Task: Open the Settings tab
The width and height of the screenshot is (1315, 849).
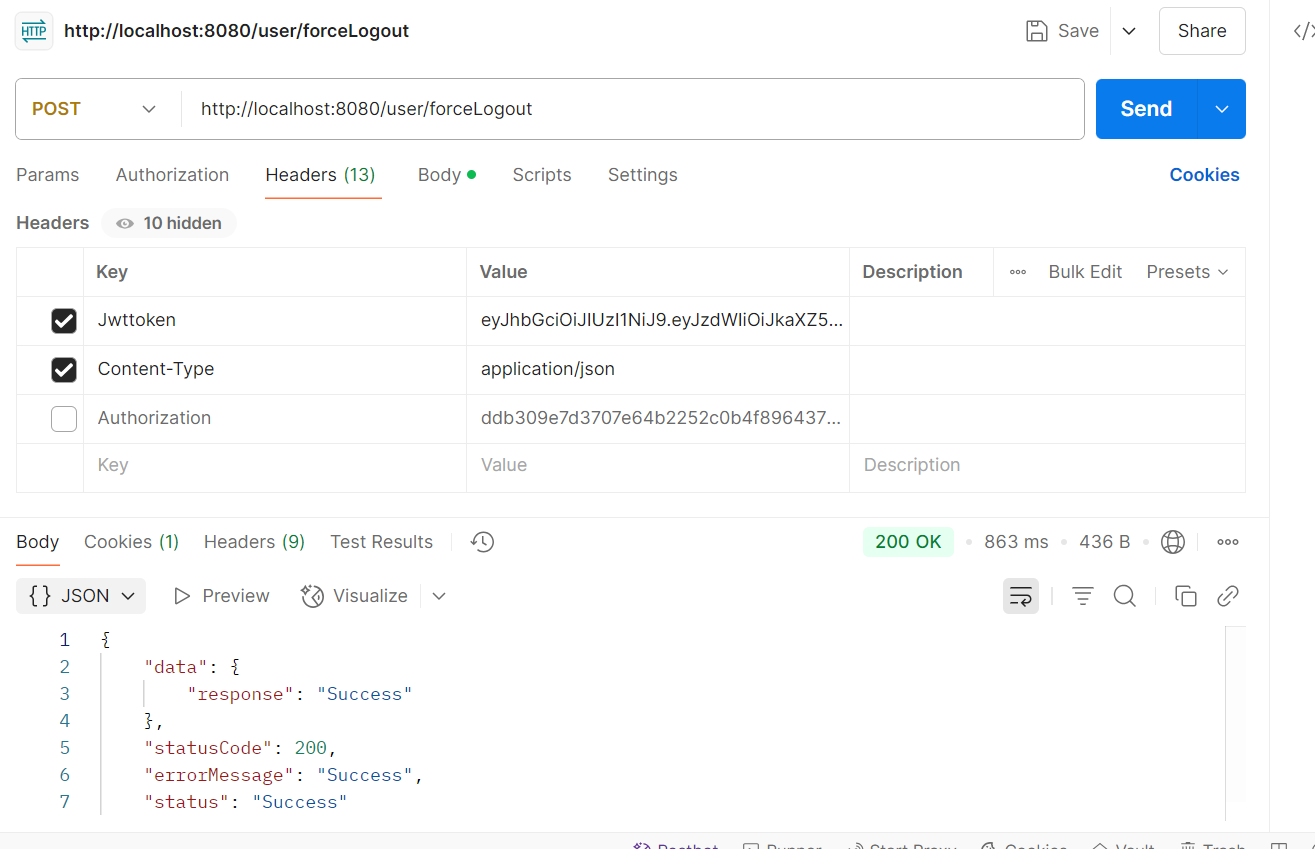Action: pos(642,175)
